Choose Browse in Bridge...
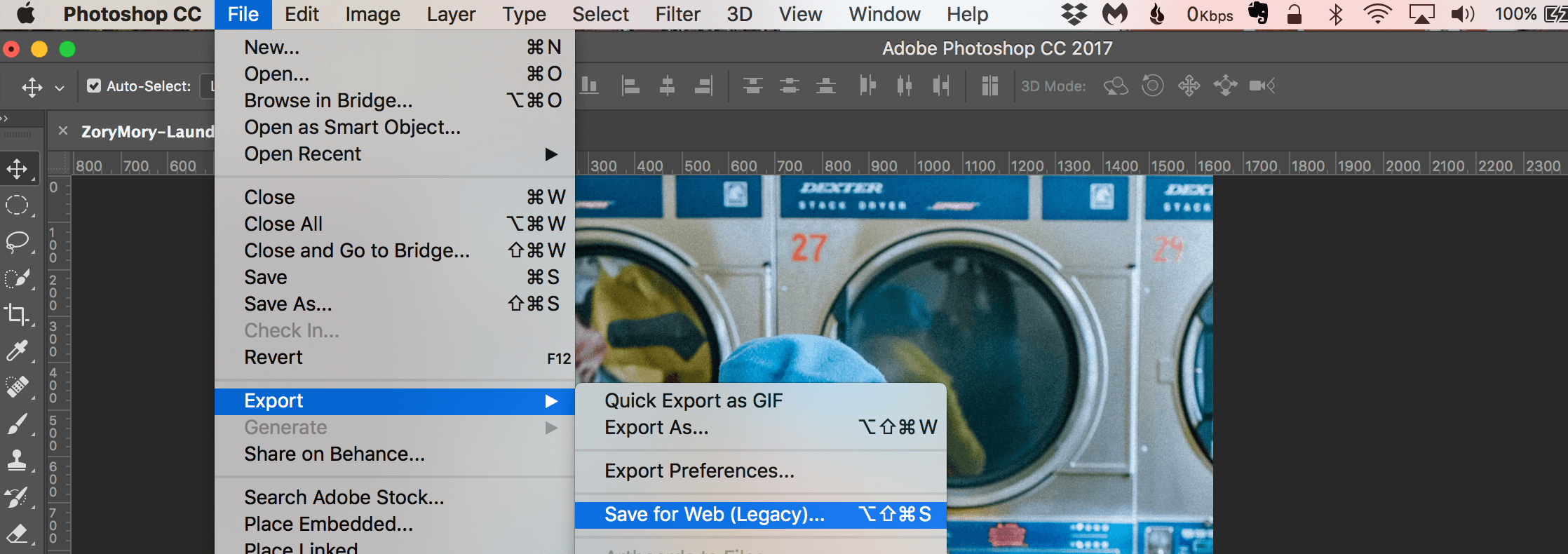Screen dimensions: 1568x554 click(x=395, y=101)
